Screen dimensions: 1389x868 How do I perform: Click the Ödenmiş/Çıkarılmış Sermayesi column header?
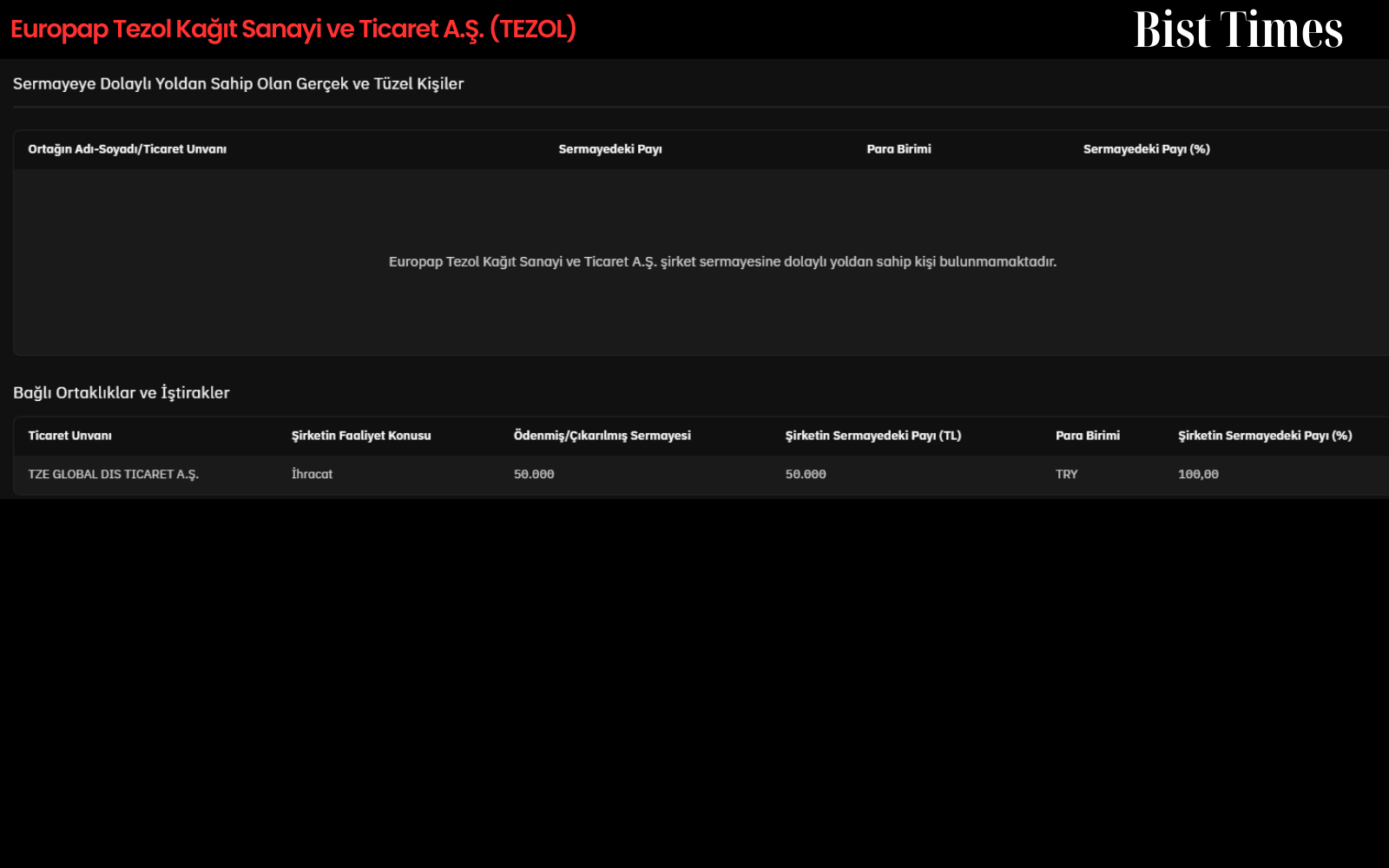602,436
